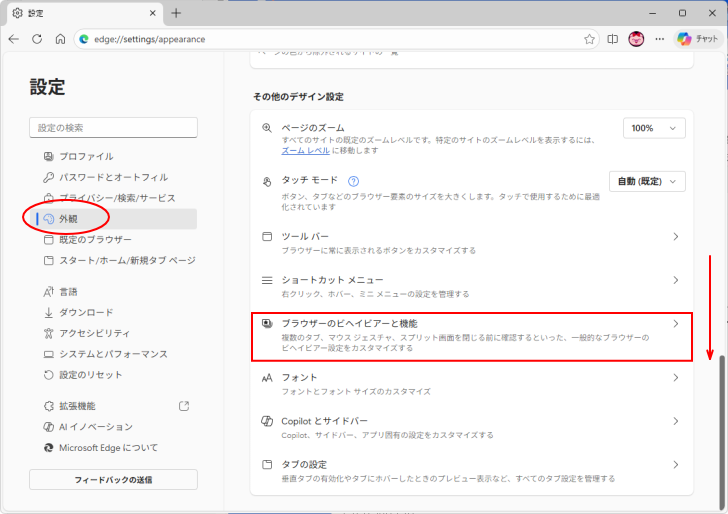This screenshot has height=514, width=728.
Task: Expand ブラウザーのビヘイビアーと機能 chevron
Action: tap(676, 324)
